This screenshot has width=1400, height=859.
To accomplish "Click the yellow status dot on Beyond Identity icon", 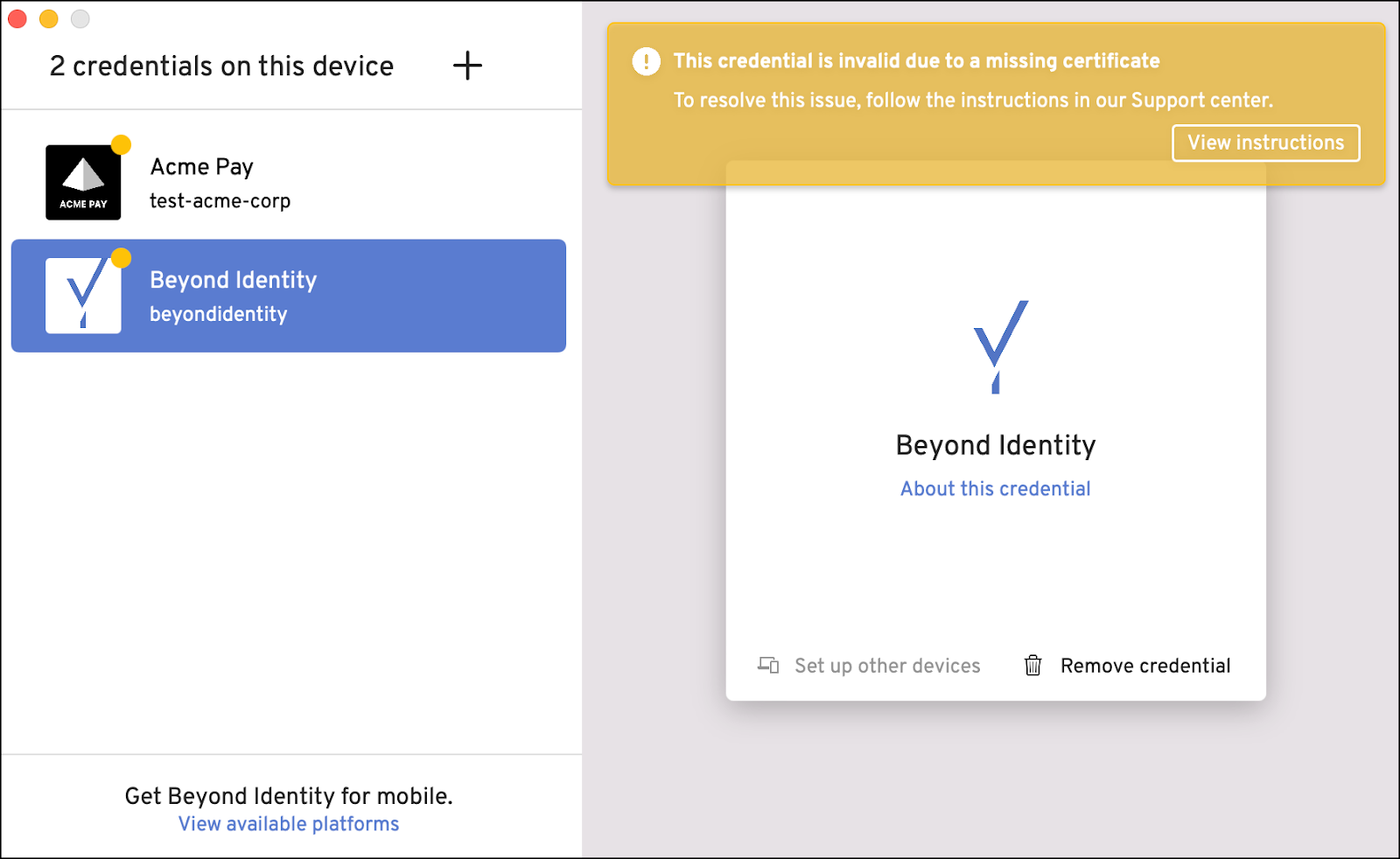I will 120,256.
